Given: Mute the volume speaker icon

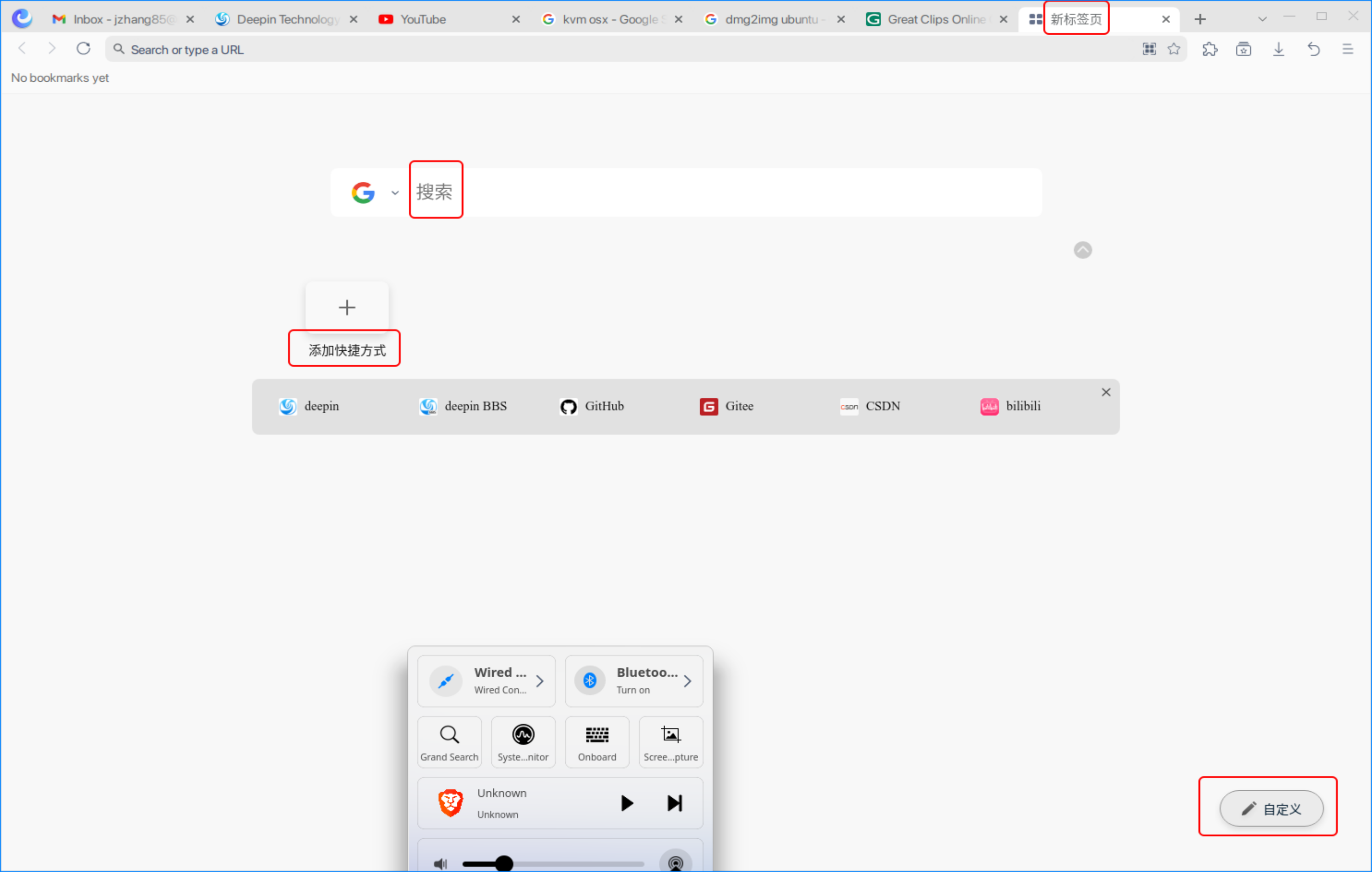Looking at the screenshot, I should click(x=441, y=864).
